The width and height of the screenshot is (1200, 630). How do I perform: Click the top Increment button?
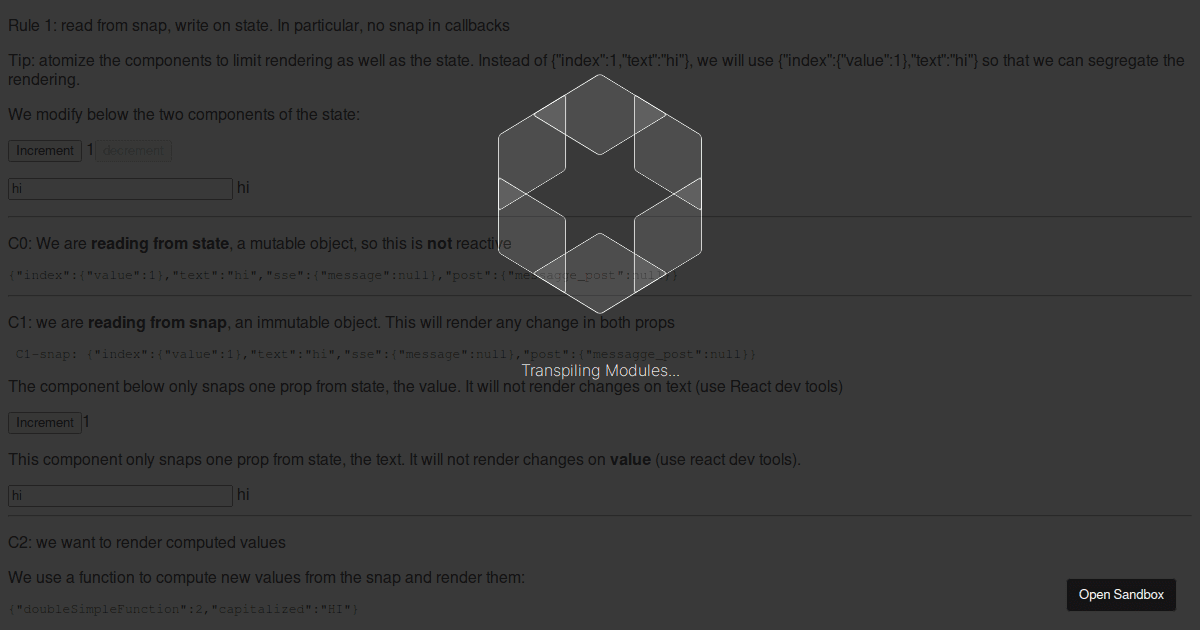tap(45, 151)
